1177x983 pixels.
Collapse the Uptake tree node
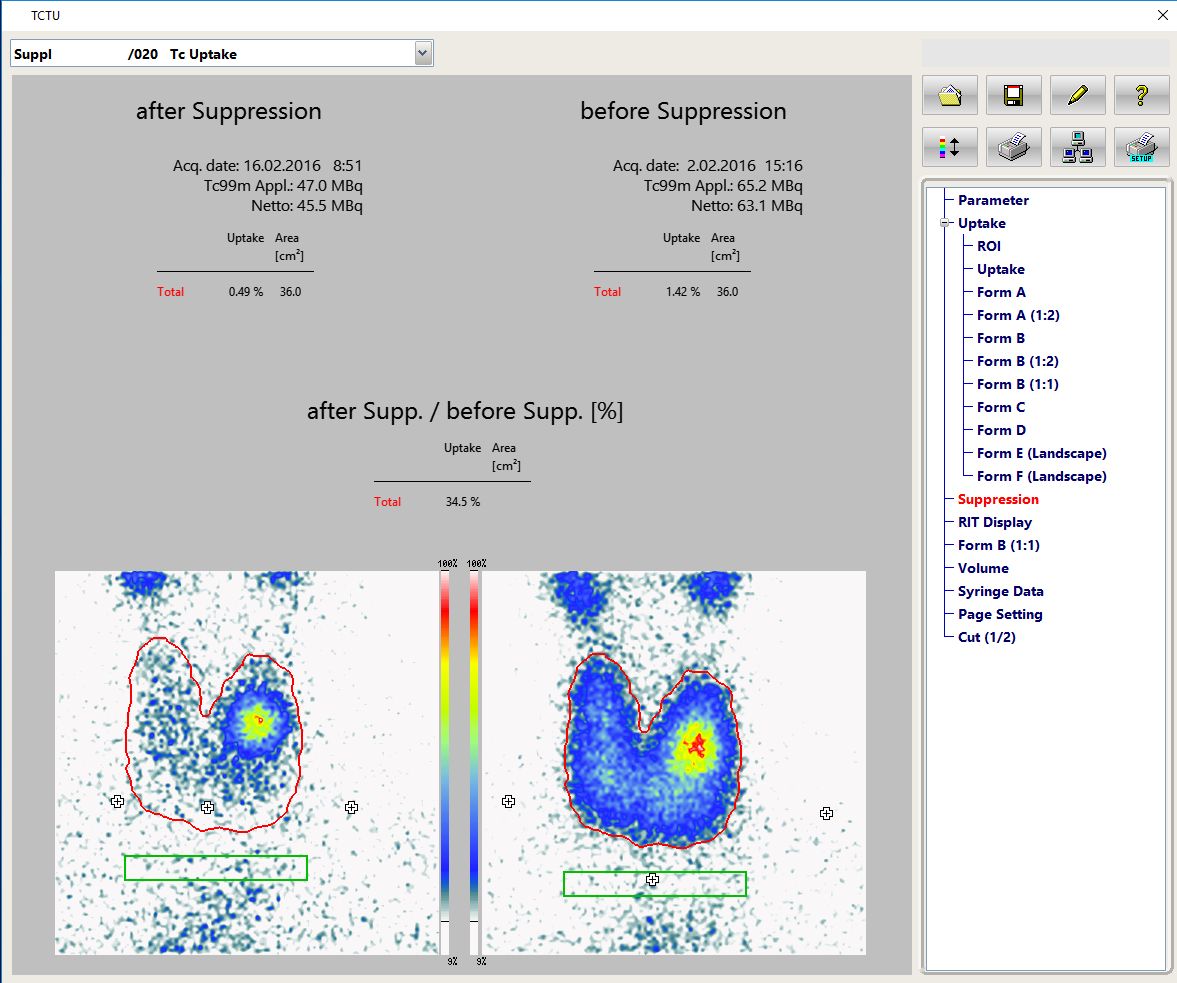945,223
